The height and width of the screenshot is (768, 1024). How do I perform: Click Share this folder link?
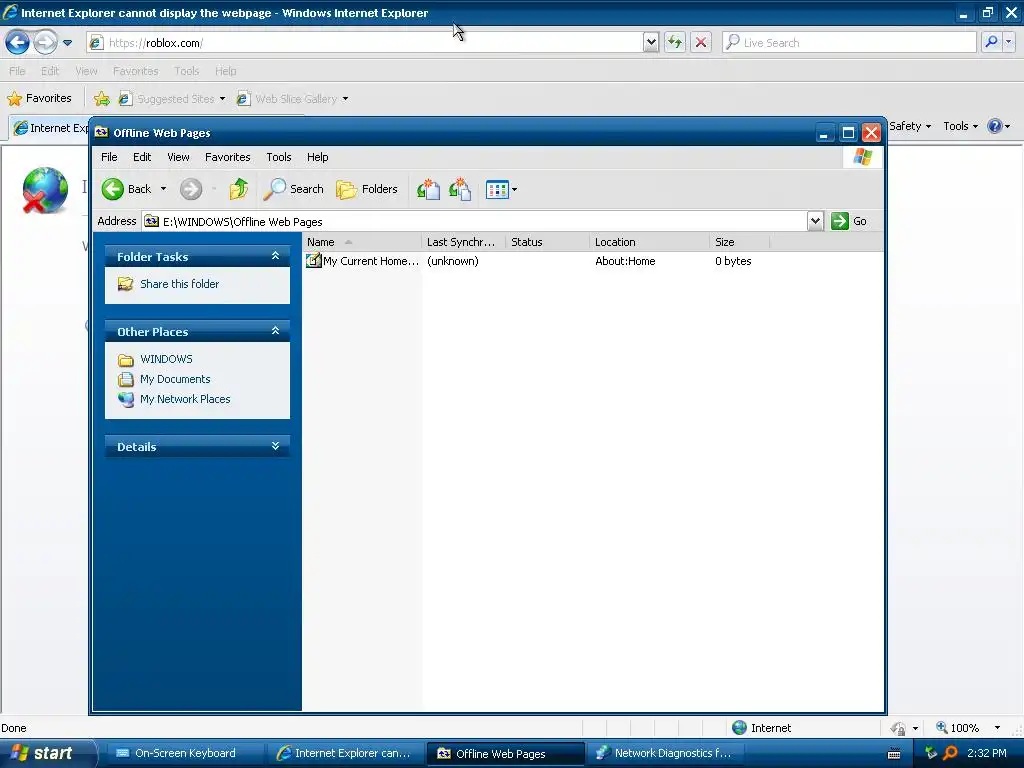point(180,284)
